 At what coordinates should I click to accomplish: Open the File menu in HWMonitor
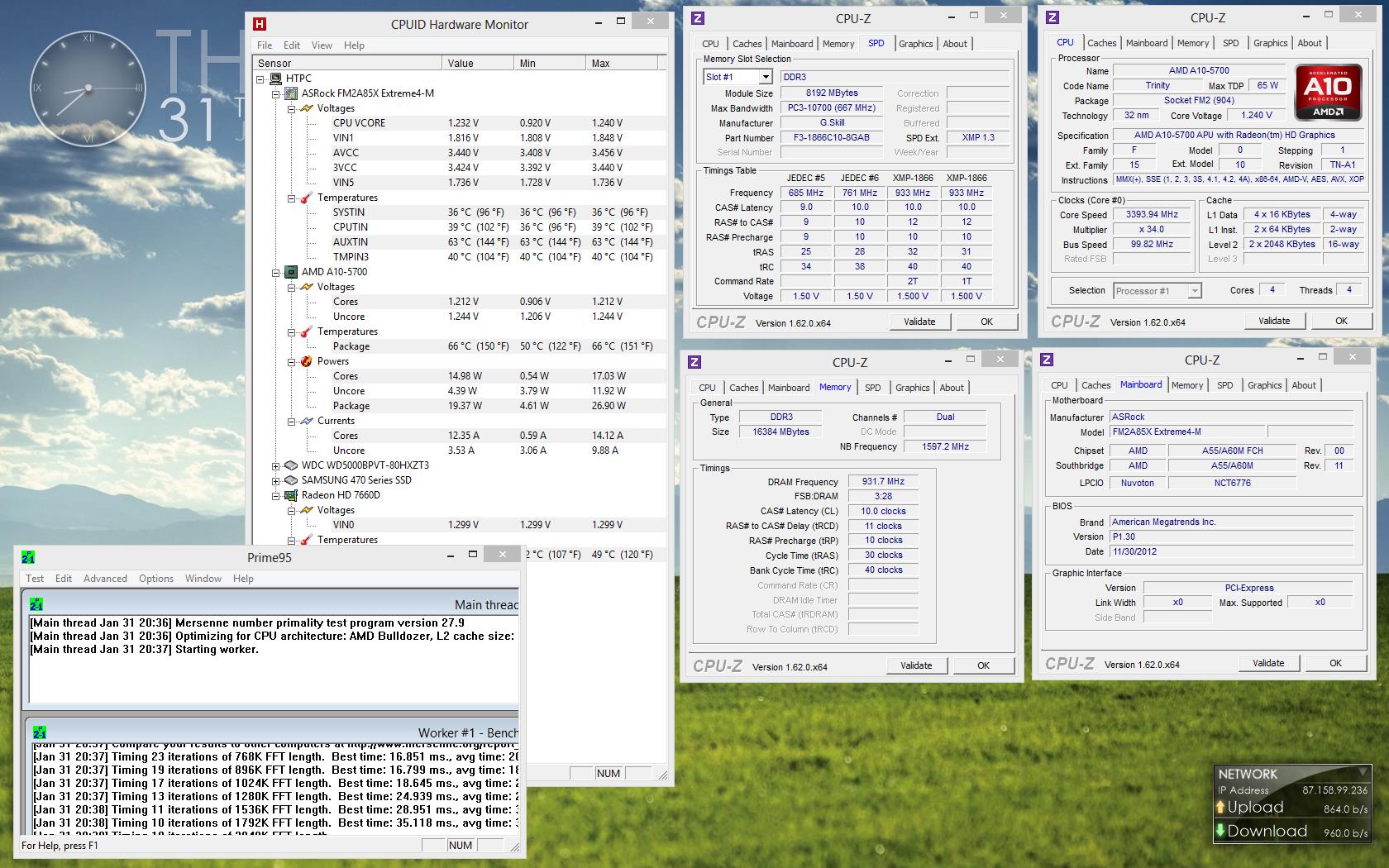265,45
